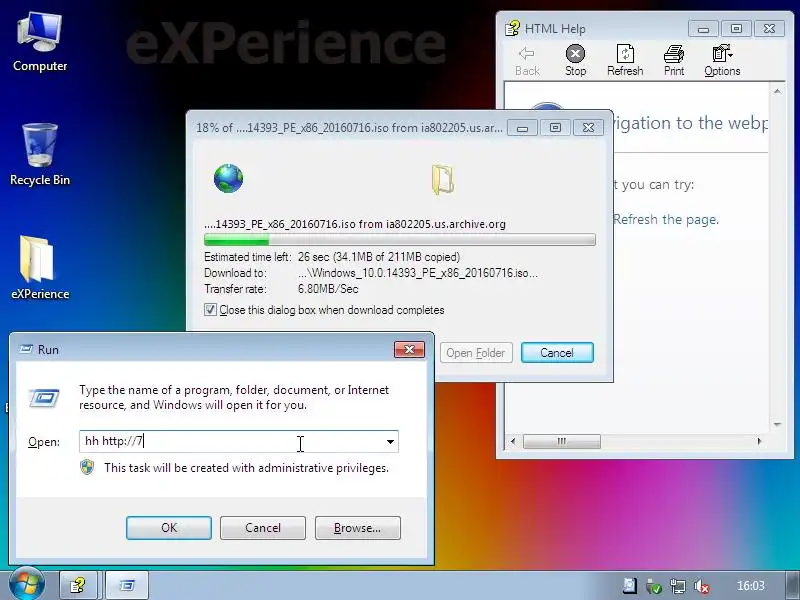The width and height of the screenshot is (800, 600).
Task: Click the HTML Help horizontal scrollbar thumb
Action: (562, 441)
